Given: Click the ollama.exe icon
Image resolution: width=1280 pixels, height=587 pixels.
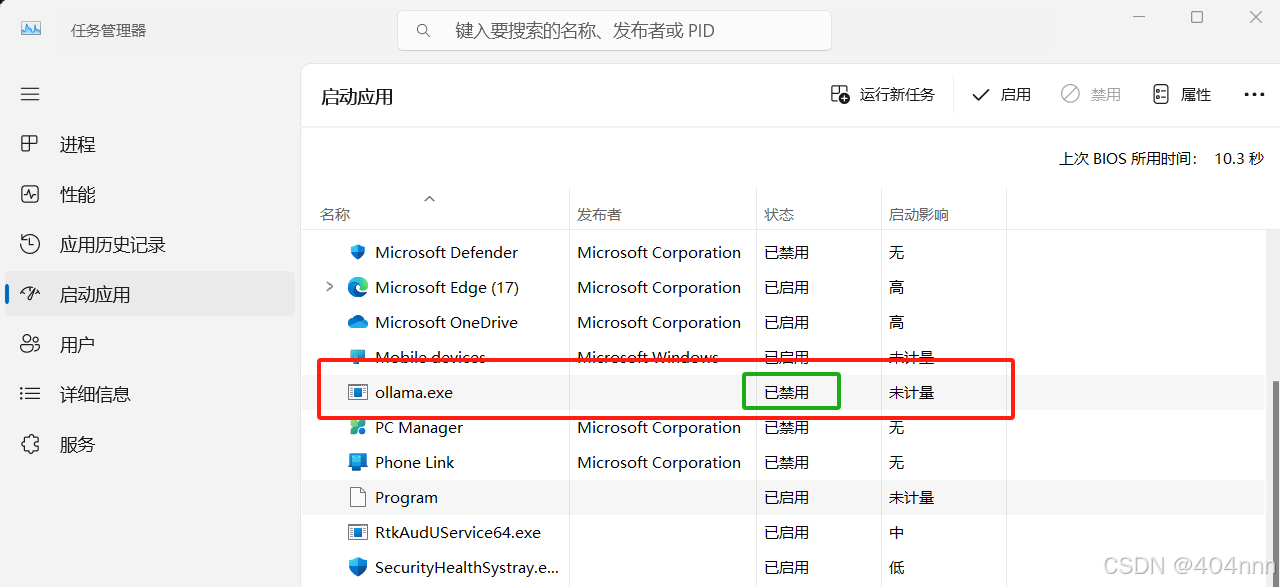Looking at the screenshot, I should [357, 392].
